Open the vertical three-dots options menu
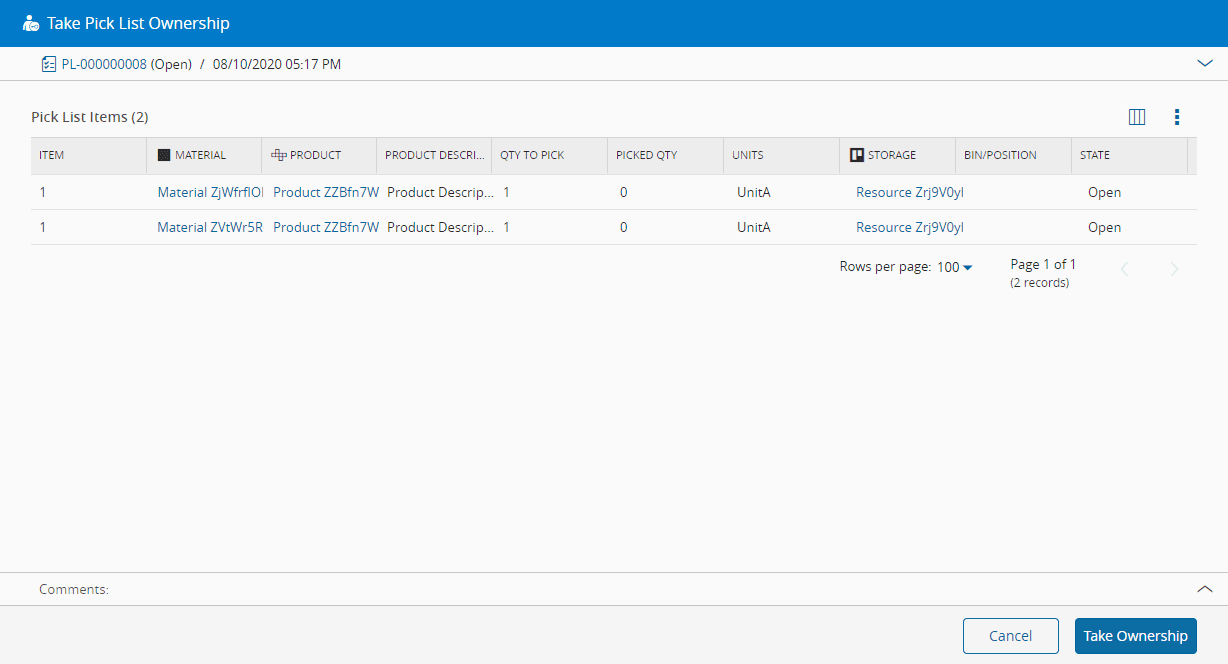Viewport: 1228px width, 664px height. [1177, 117]
